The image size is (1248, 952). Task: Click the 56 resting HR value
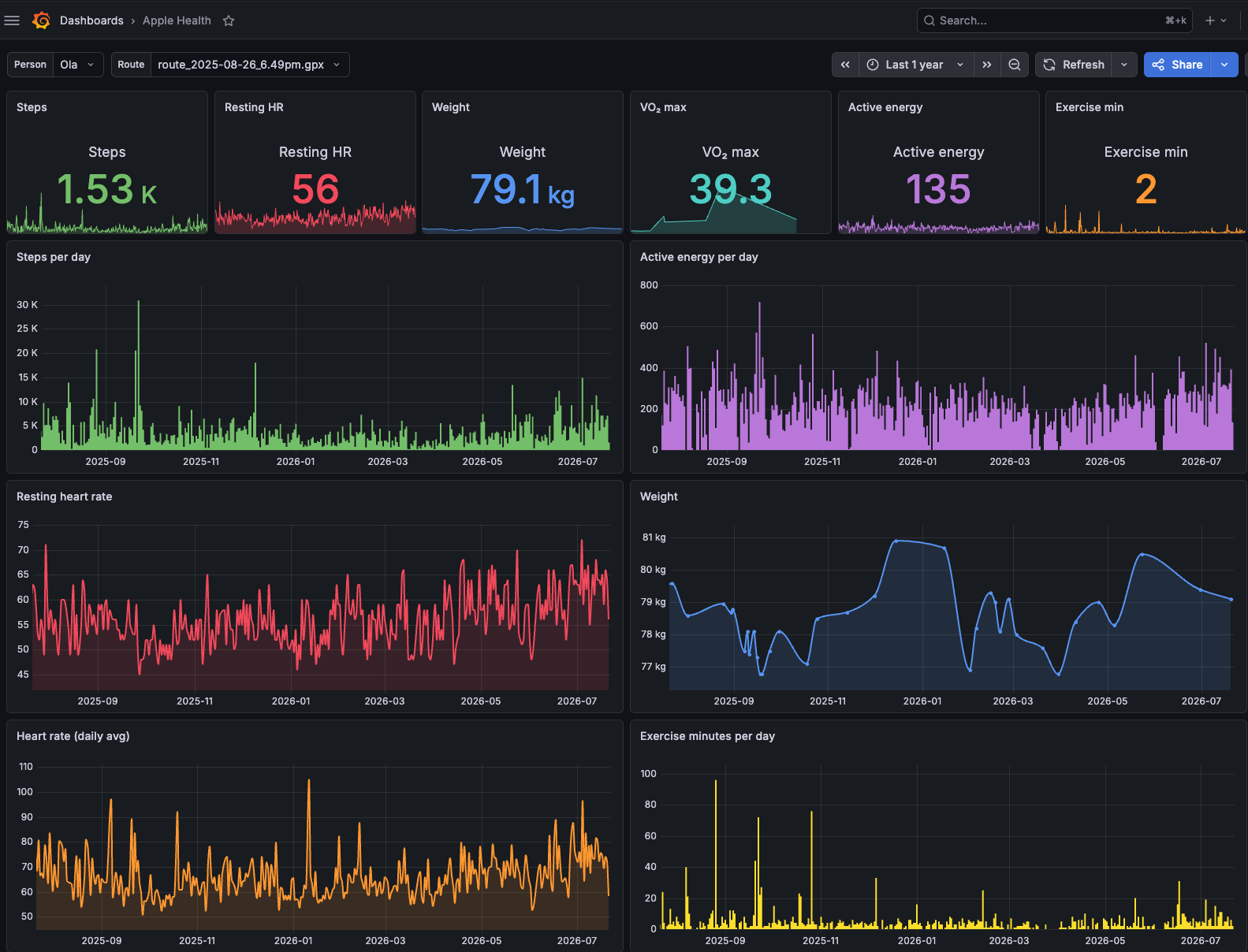click(315, 189)
